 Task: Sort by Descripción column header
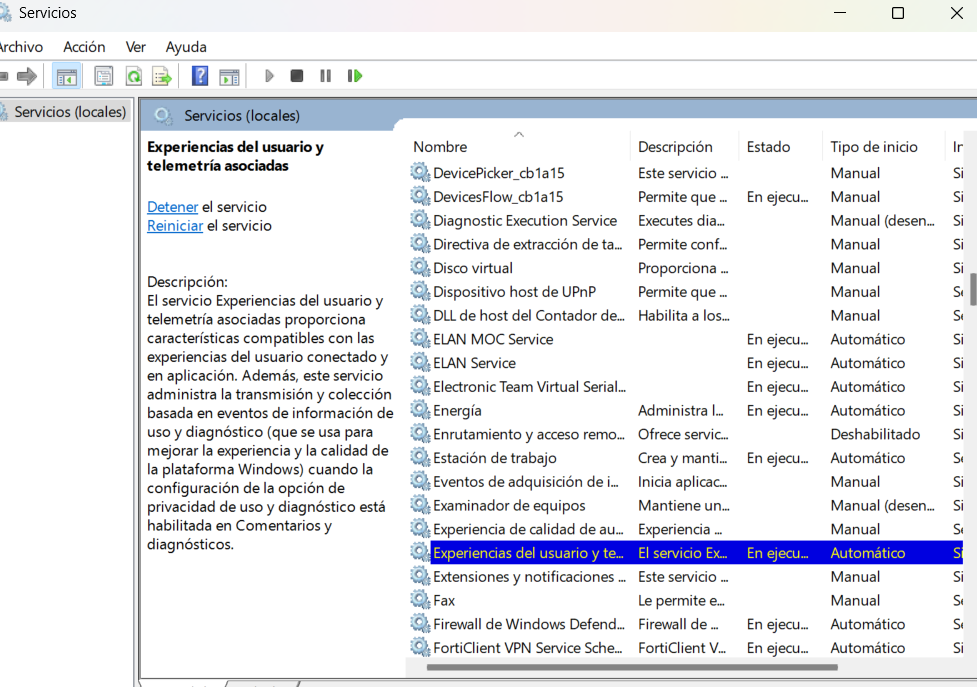(684, 146)
